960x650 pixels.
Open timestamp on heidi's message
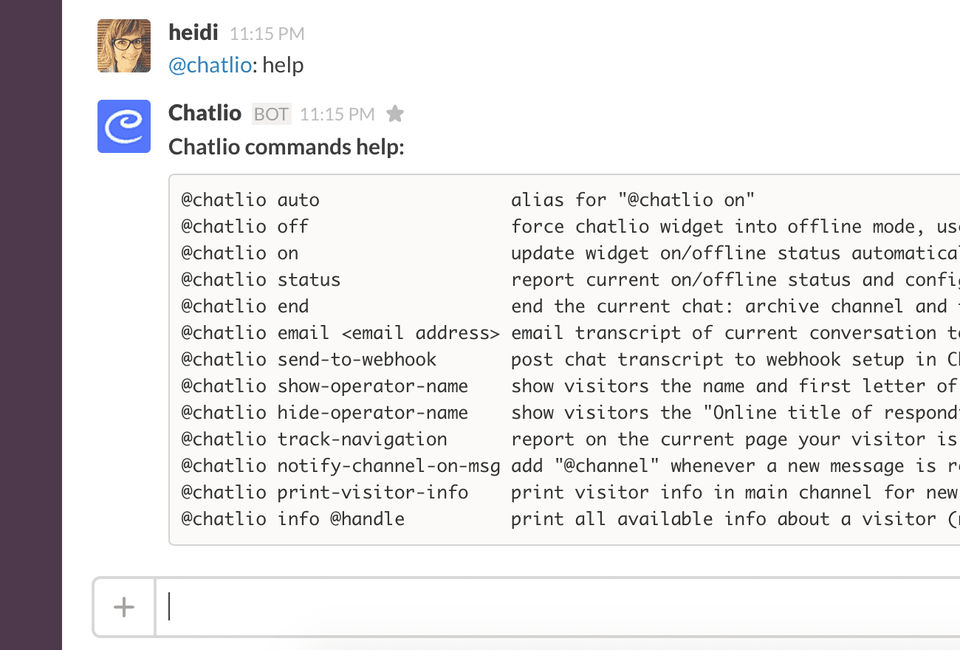267,34
